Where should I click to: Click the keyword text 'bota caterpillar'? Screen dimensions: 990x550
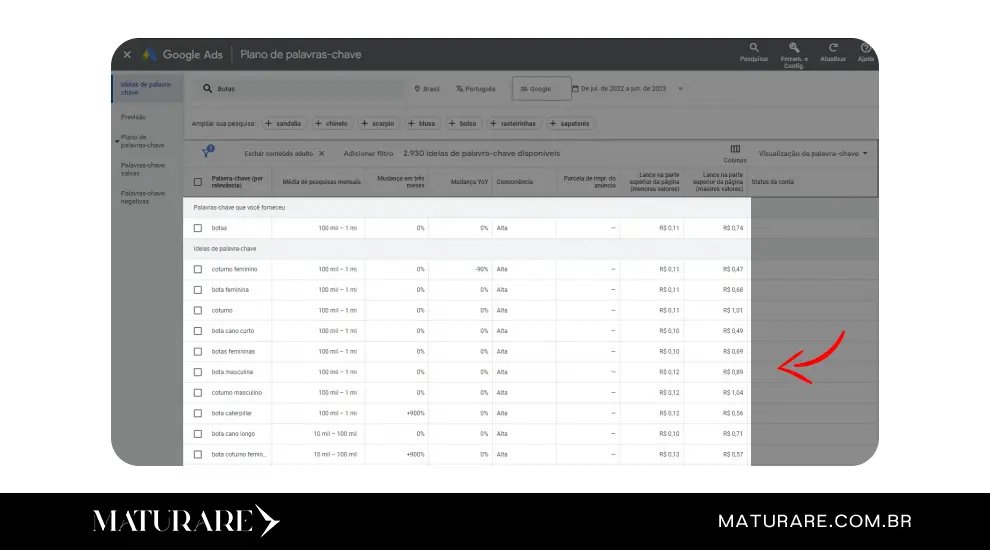(x=232, y=413)
